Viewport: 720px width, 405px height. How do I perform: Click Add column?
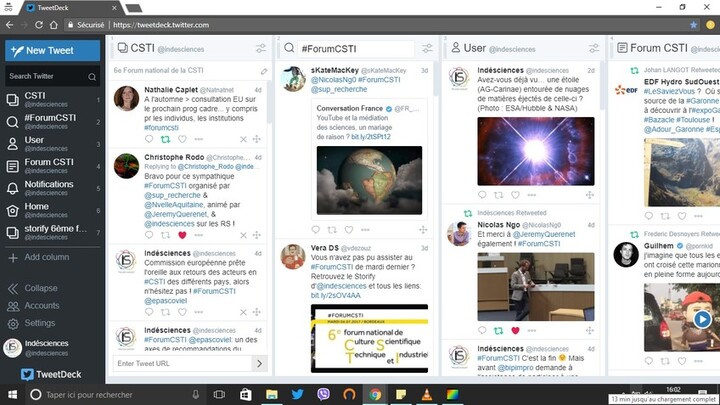(39, 257)
